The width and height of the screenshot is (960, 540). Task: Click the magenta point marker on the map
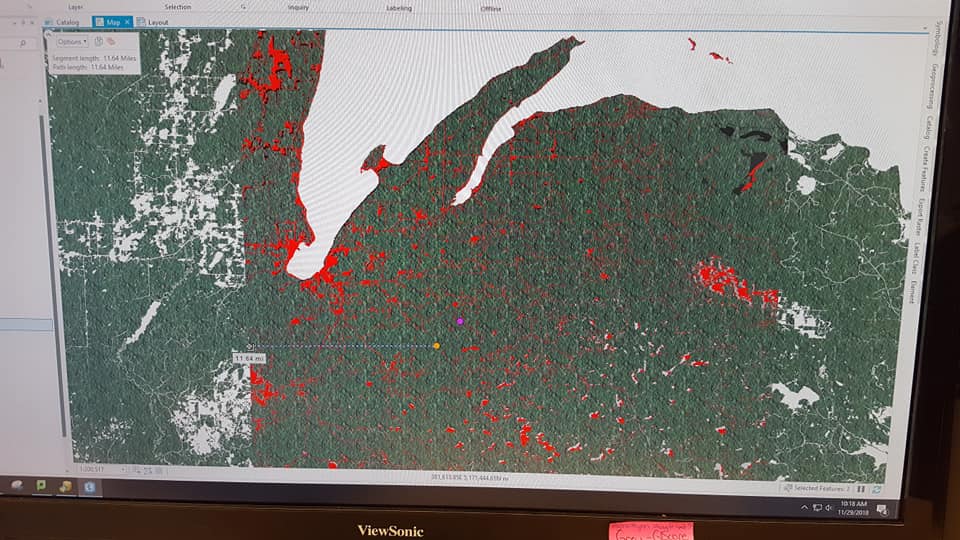click(460, 321)
